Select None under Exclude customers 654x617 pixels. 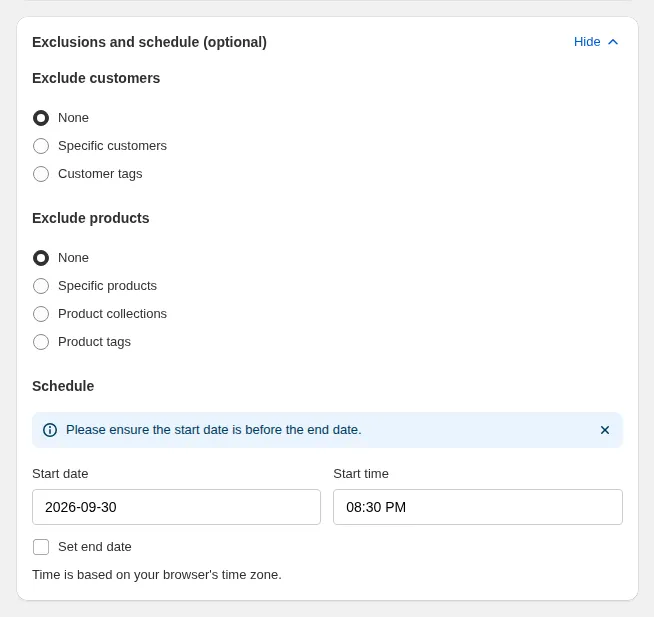coord(41,118)
